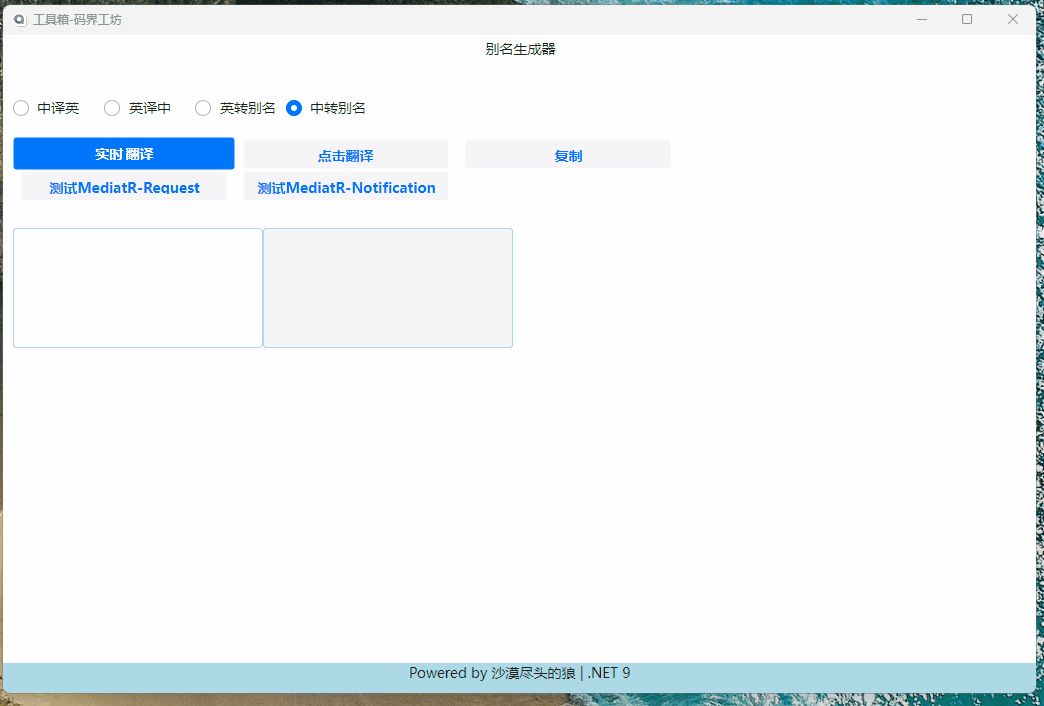1044x706 pixels.
Task: Click the empty title bar area
Action: (x=500, y=19)
